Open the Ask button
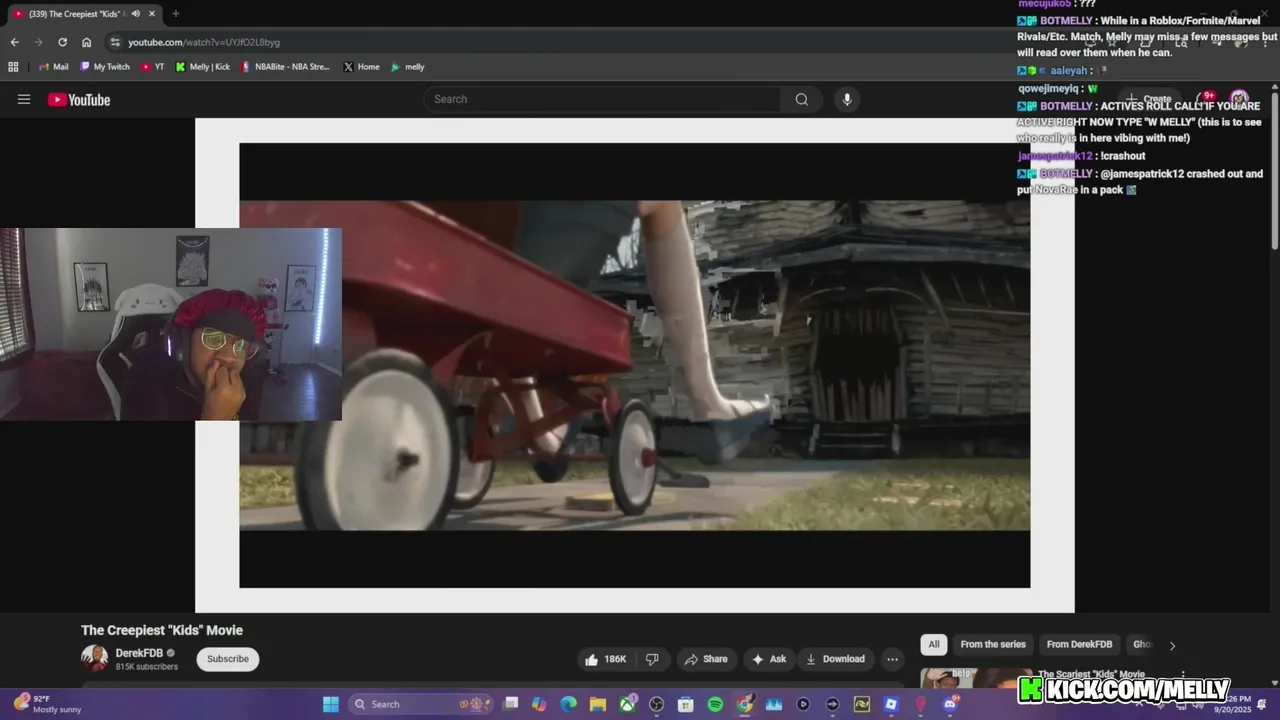This screenshot has width=1280, height=720. point(769,659)
